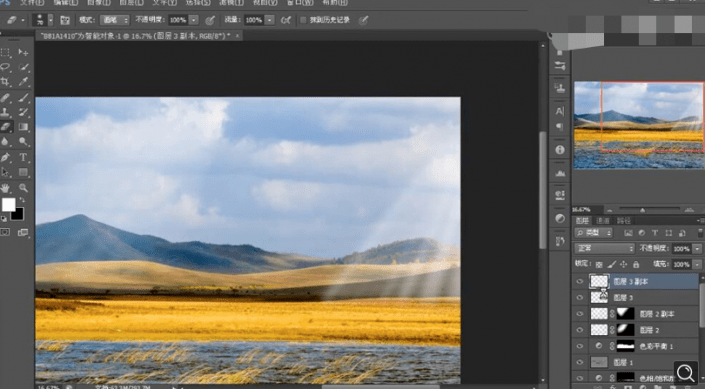The width and height of the screenshot is (705, 389).
Task: Click the white foreground color swatch
Action: (x=8, y=205)
